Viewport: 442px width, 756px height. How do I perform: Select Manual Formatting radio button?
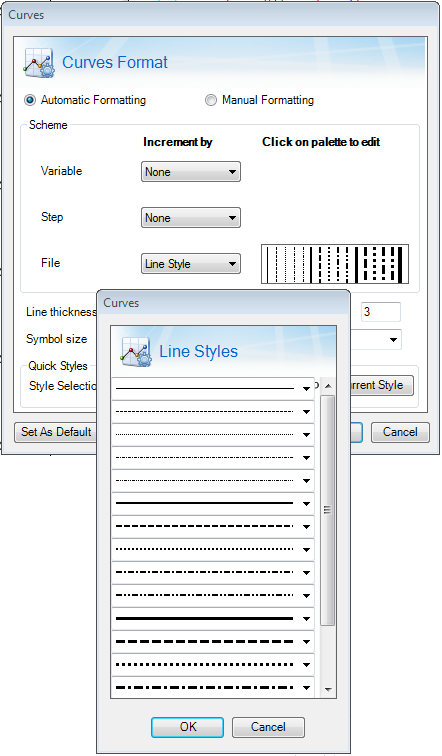click(211, 100)
